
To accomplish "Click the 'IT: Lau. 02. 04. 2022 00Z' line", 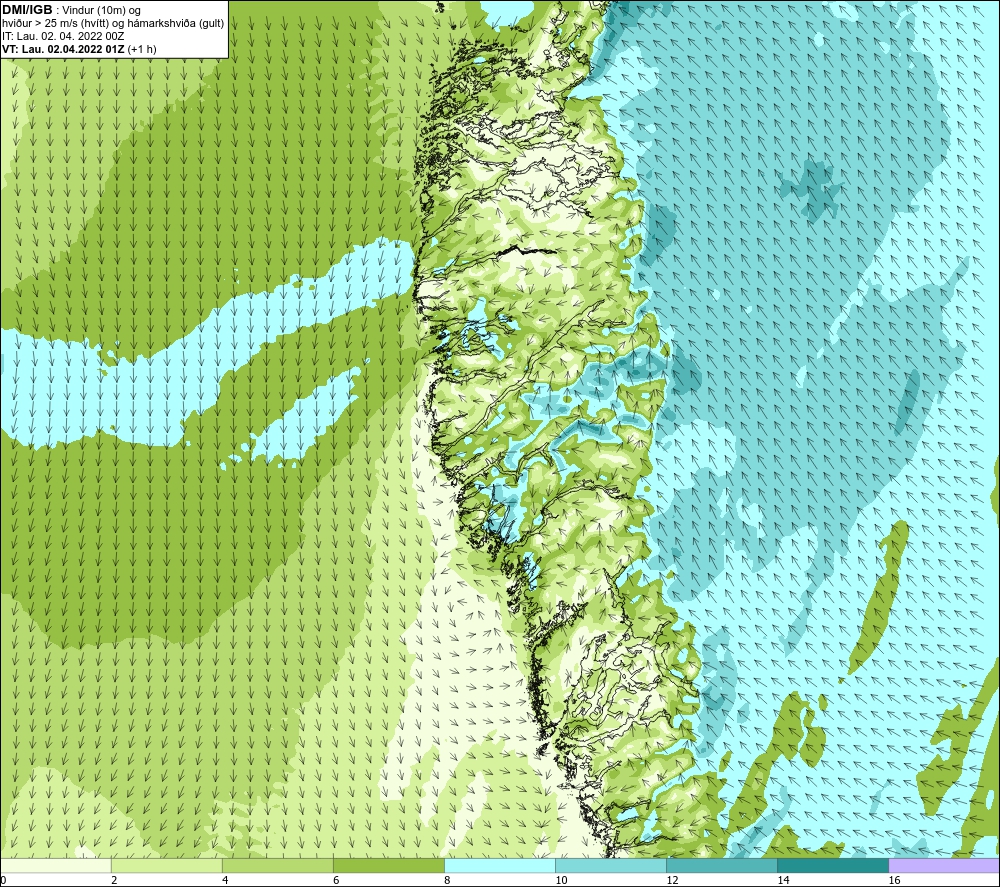I will pyautogui.click(x=63, y=36).
